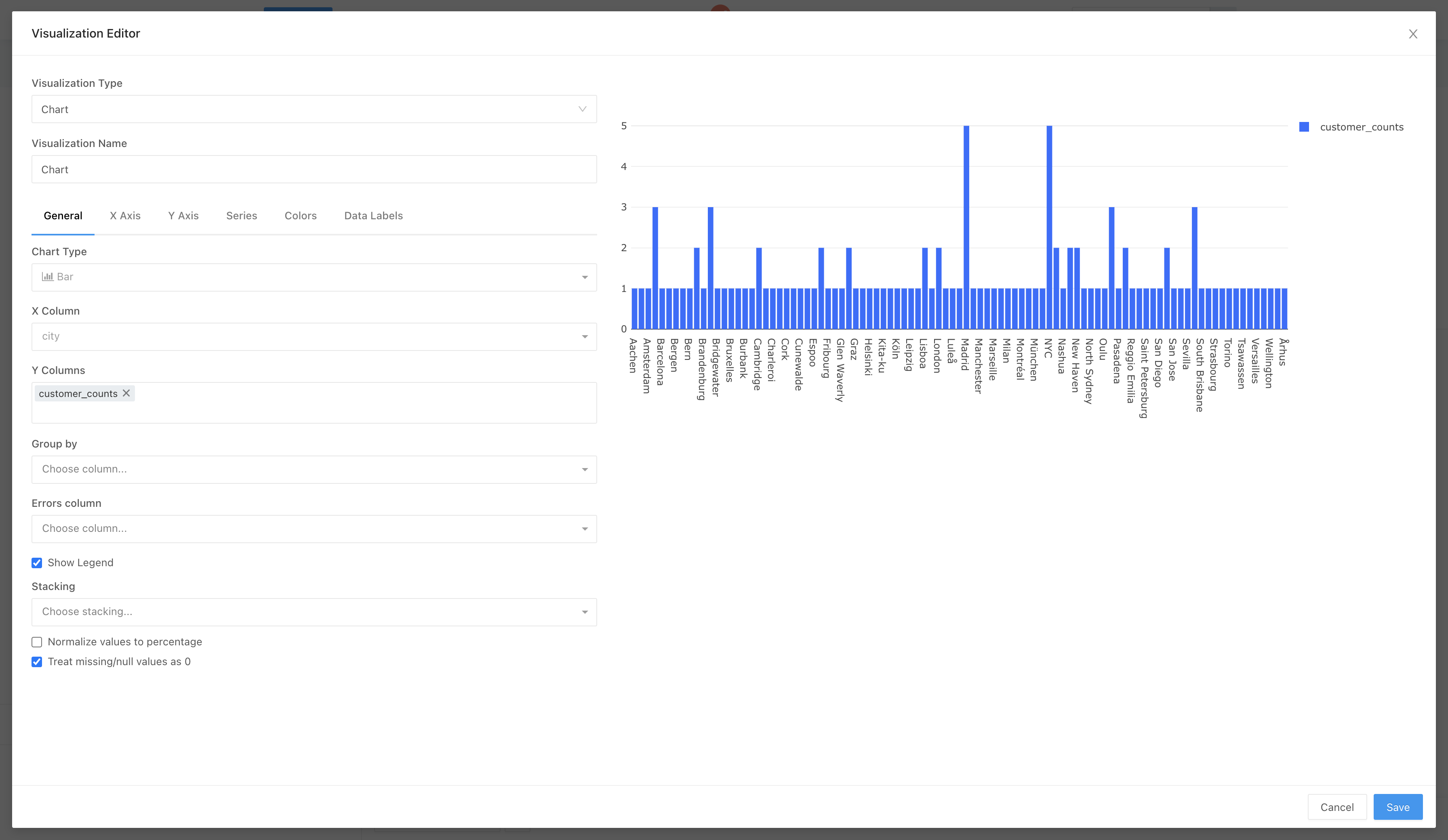This screenshot has height=840, width=1448.
Task: Uncheck Treat missing/null values as 0
Action: [x=37, y=662]
